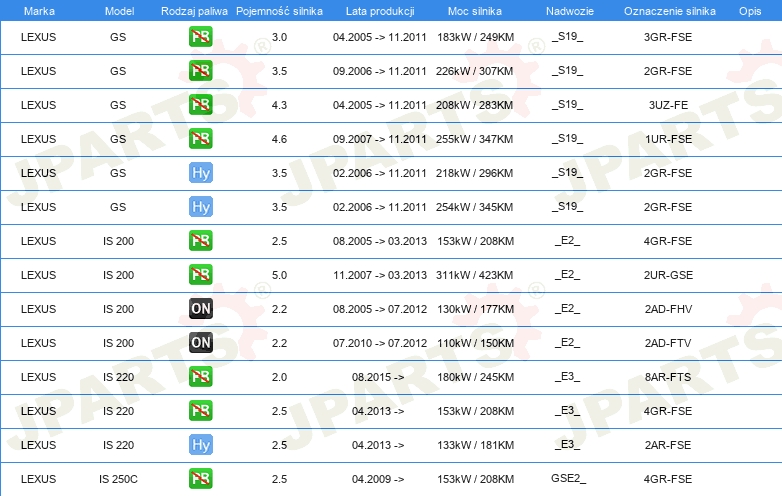Select the 08.2005 -> 03.2013 production date

pyautogui.click(x=380, y=241)
